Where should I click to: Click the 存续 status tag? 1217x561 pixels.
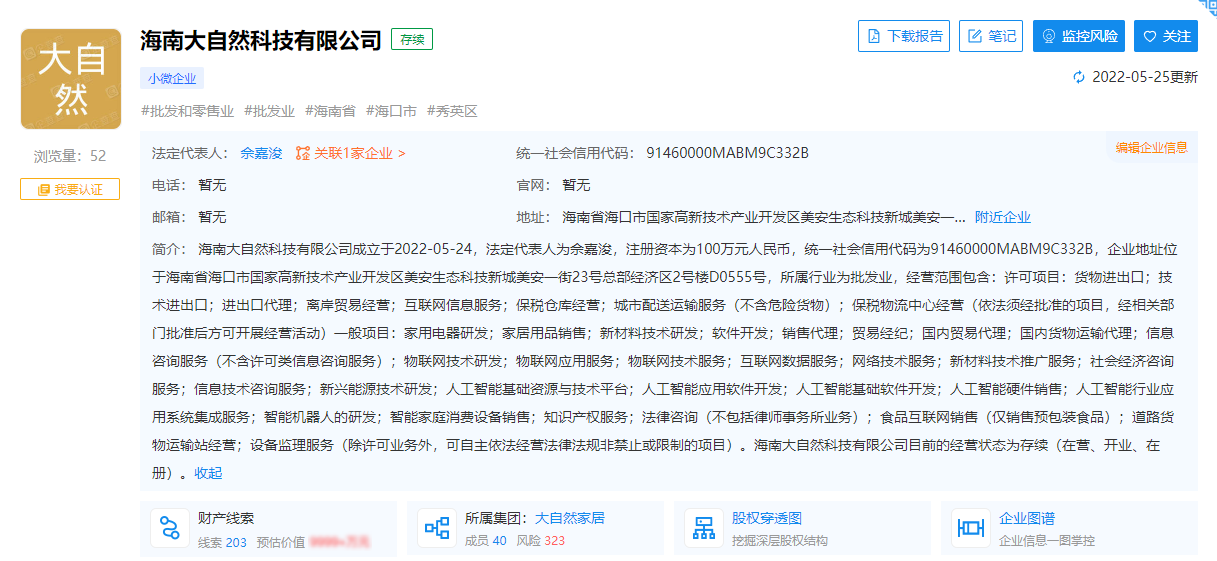tap(412, 40)
